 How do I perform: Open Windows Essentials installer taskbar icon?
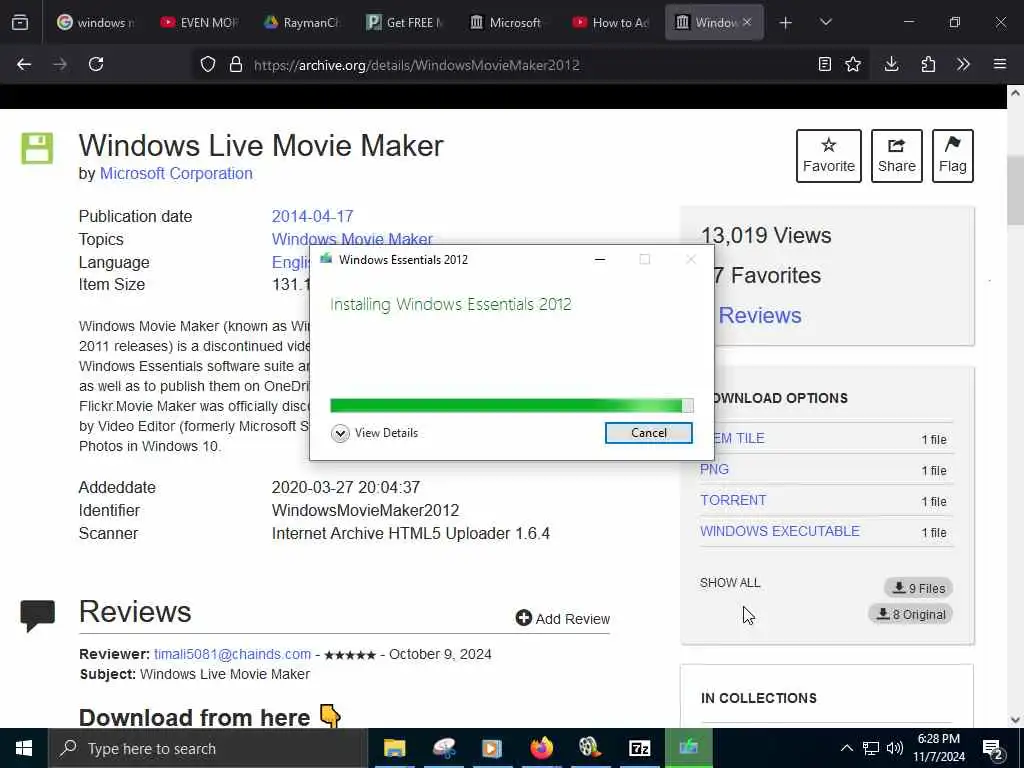688,748
